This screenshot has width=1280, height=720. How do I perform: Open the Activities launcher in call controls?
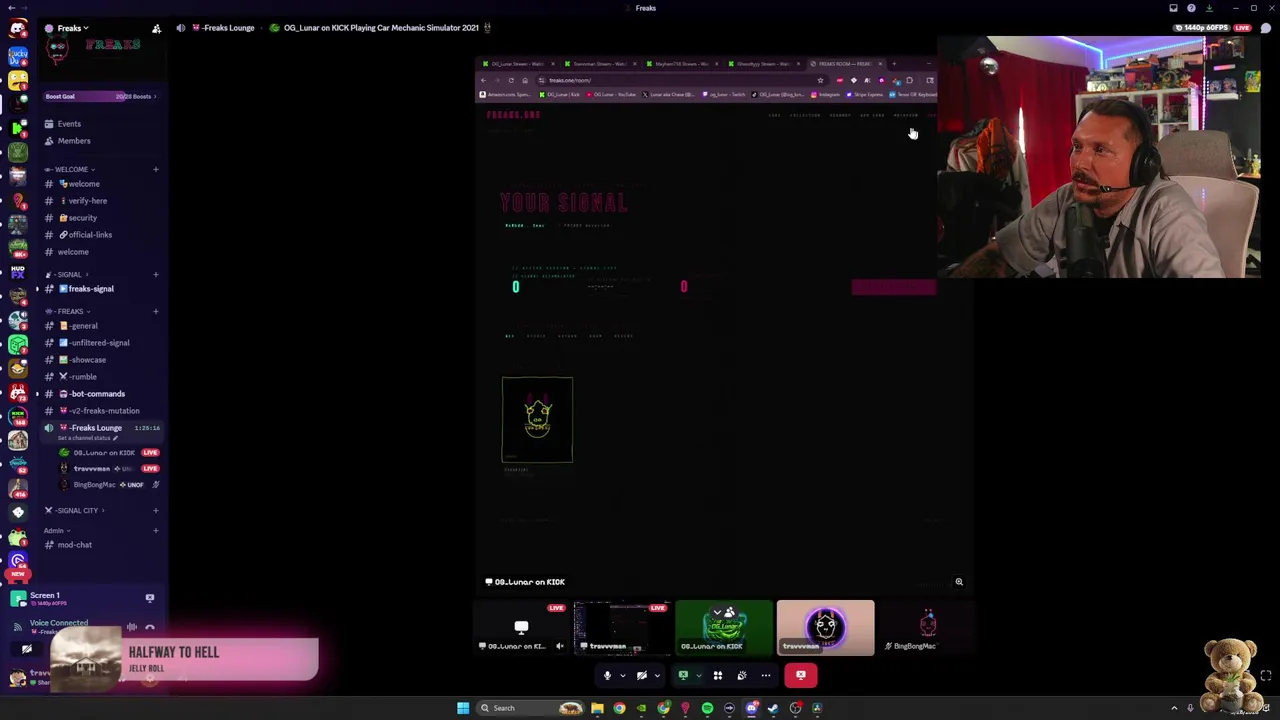point(717,675)
